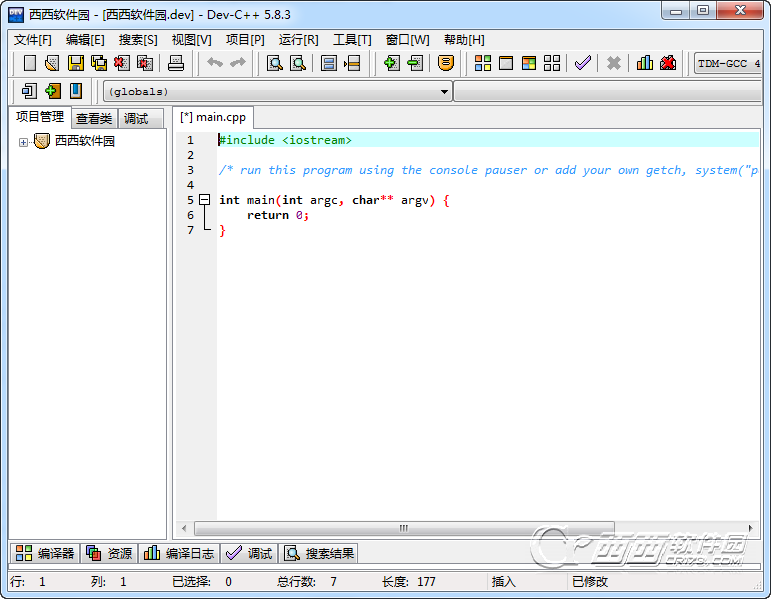Click the 已修改 status bar entry
The image size is (771, 599).
click(x=590, y=582)
